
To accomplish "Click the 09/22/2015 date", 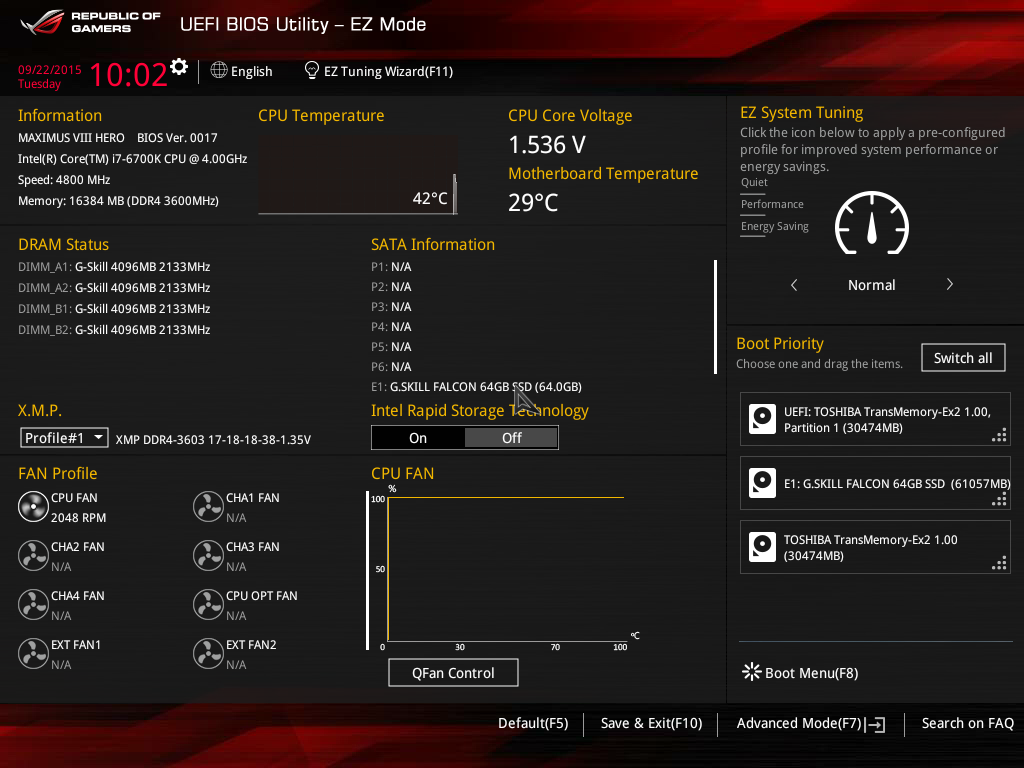I will (x=50, y=69).
